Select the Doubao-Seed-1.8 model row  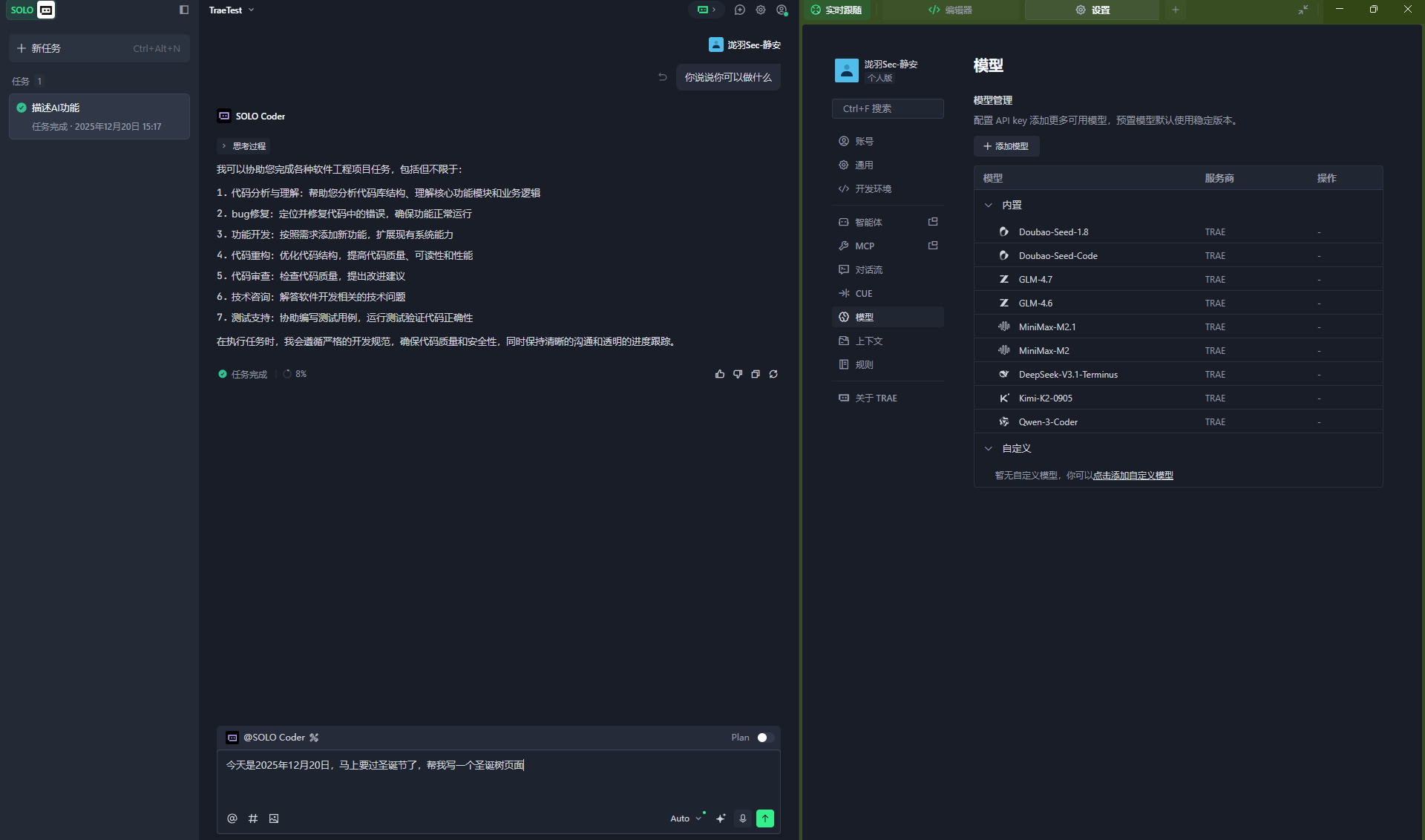coord(1178,232)
